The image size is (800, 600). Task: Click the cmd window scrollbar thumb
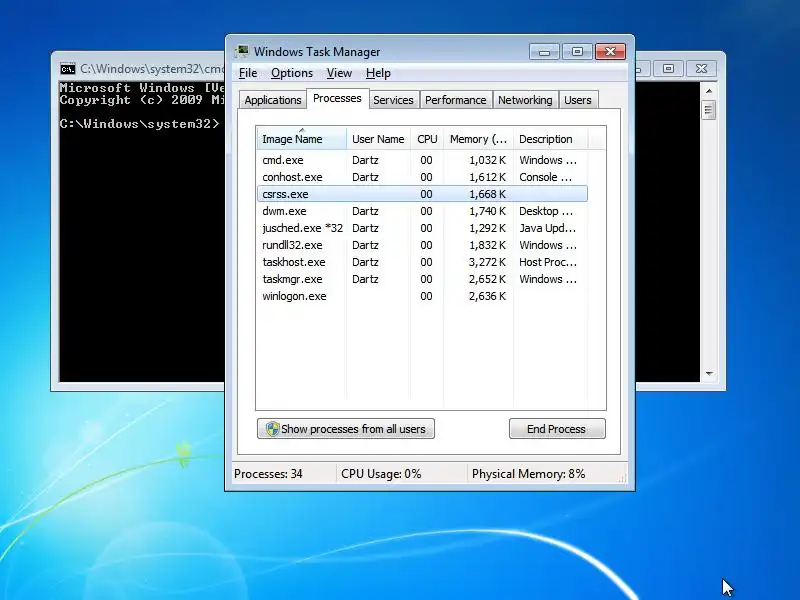(x=709, y=110)
